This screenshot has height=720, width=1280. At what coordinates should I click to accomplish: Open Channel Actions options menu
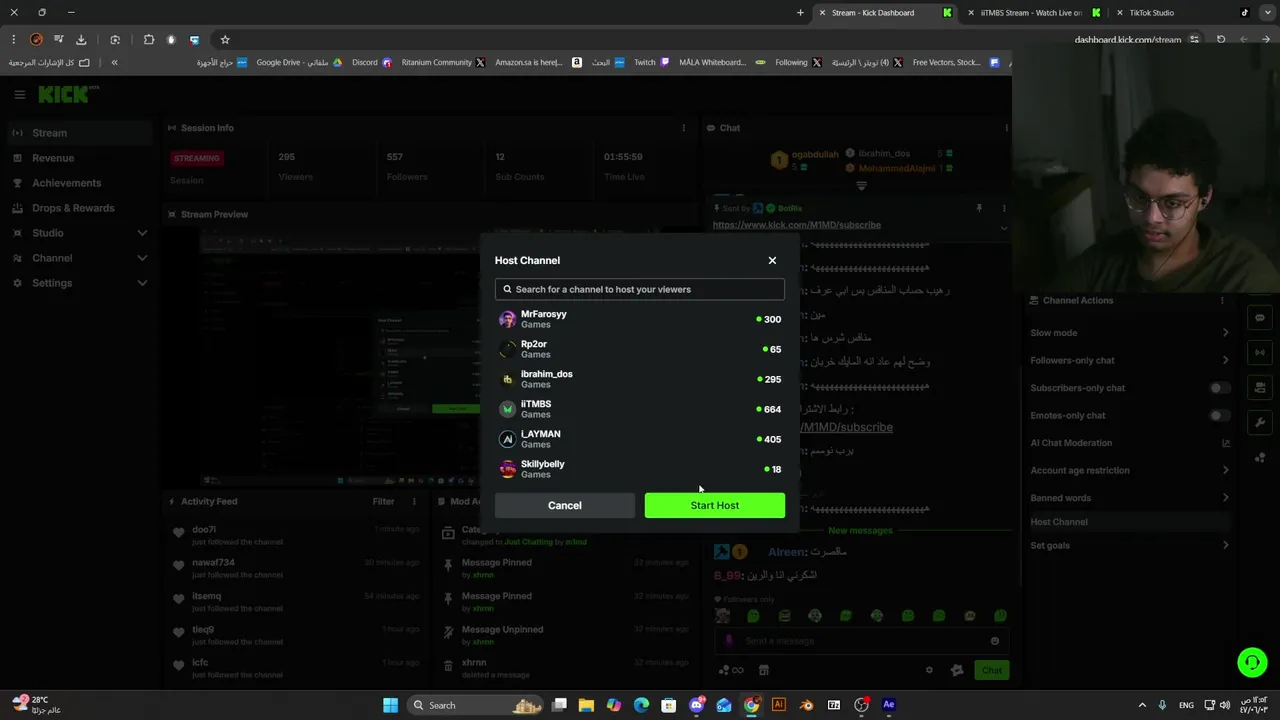pos(1222,300)
